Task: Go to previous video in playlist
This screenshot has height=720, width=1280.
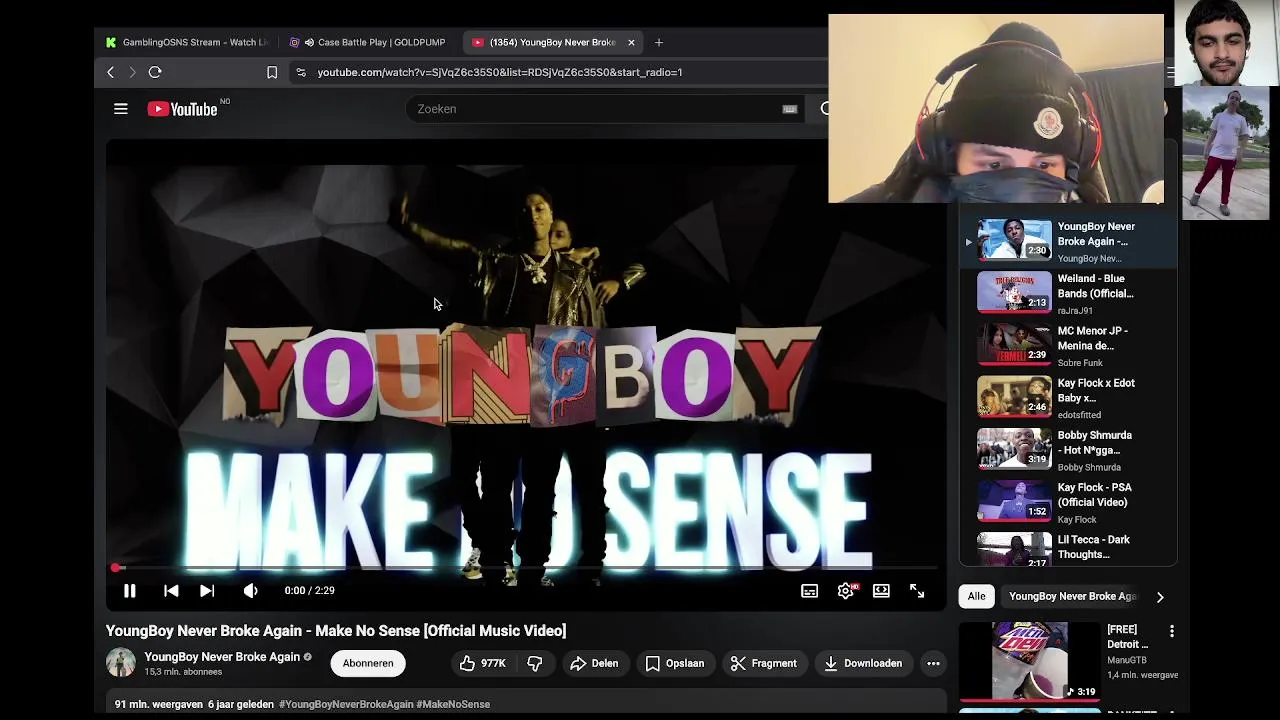Action: 171,591
